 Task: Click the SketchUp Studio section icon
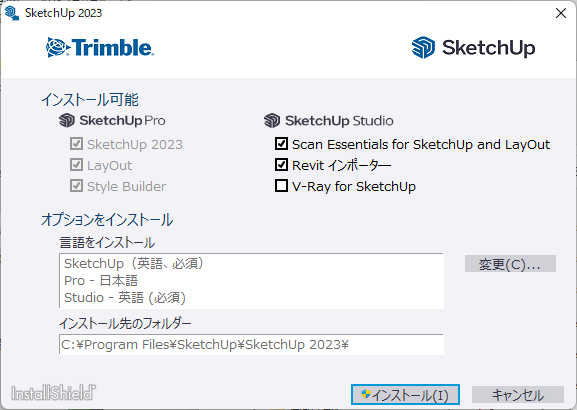tap(272, 121)
